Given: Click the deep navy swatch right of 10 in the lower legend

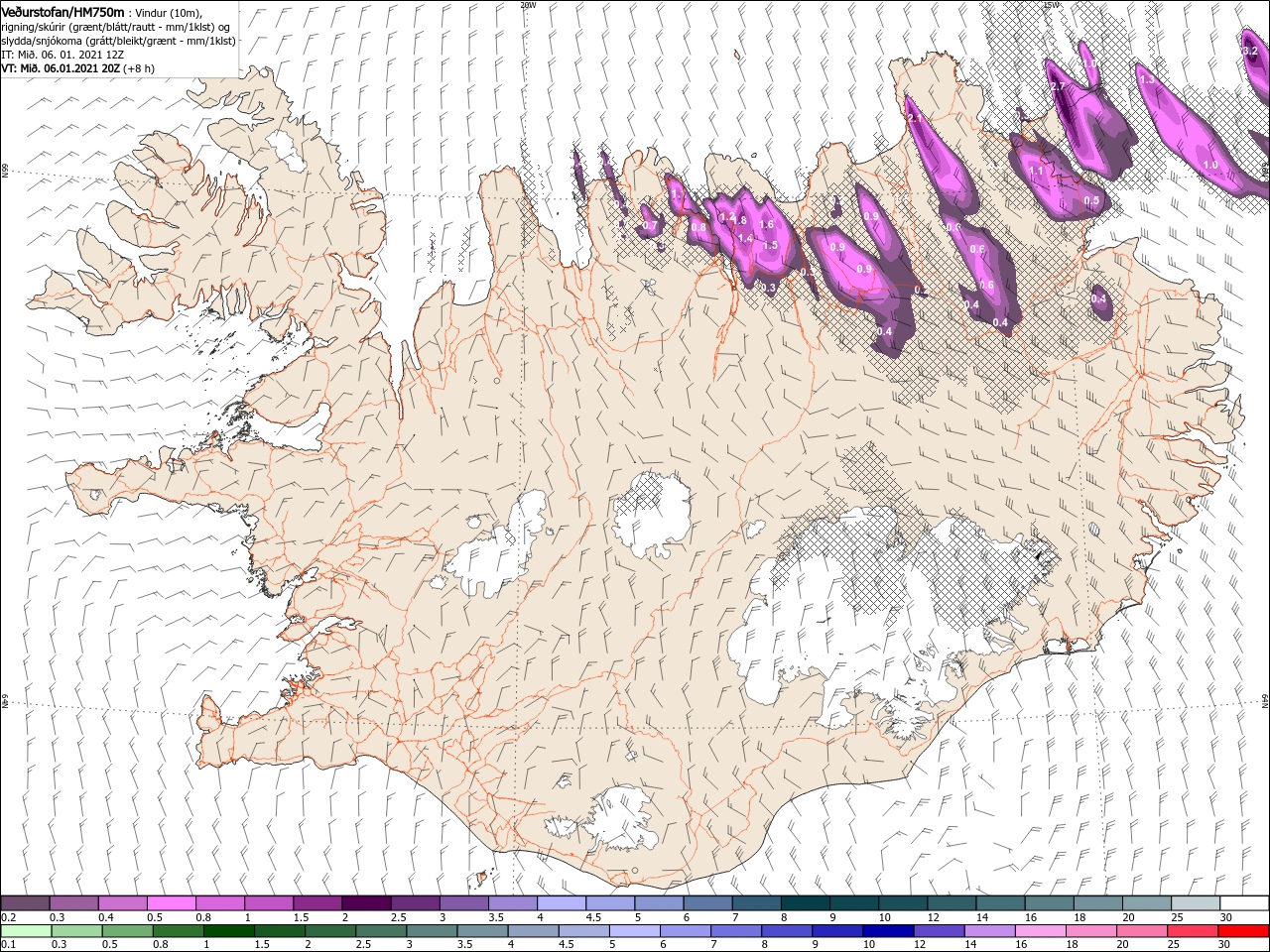Looking at the screenshot, I should [888, 931].
